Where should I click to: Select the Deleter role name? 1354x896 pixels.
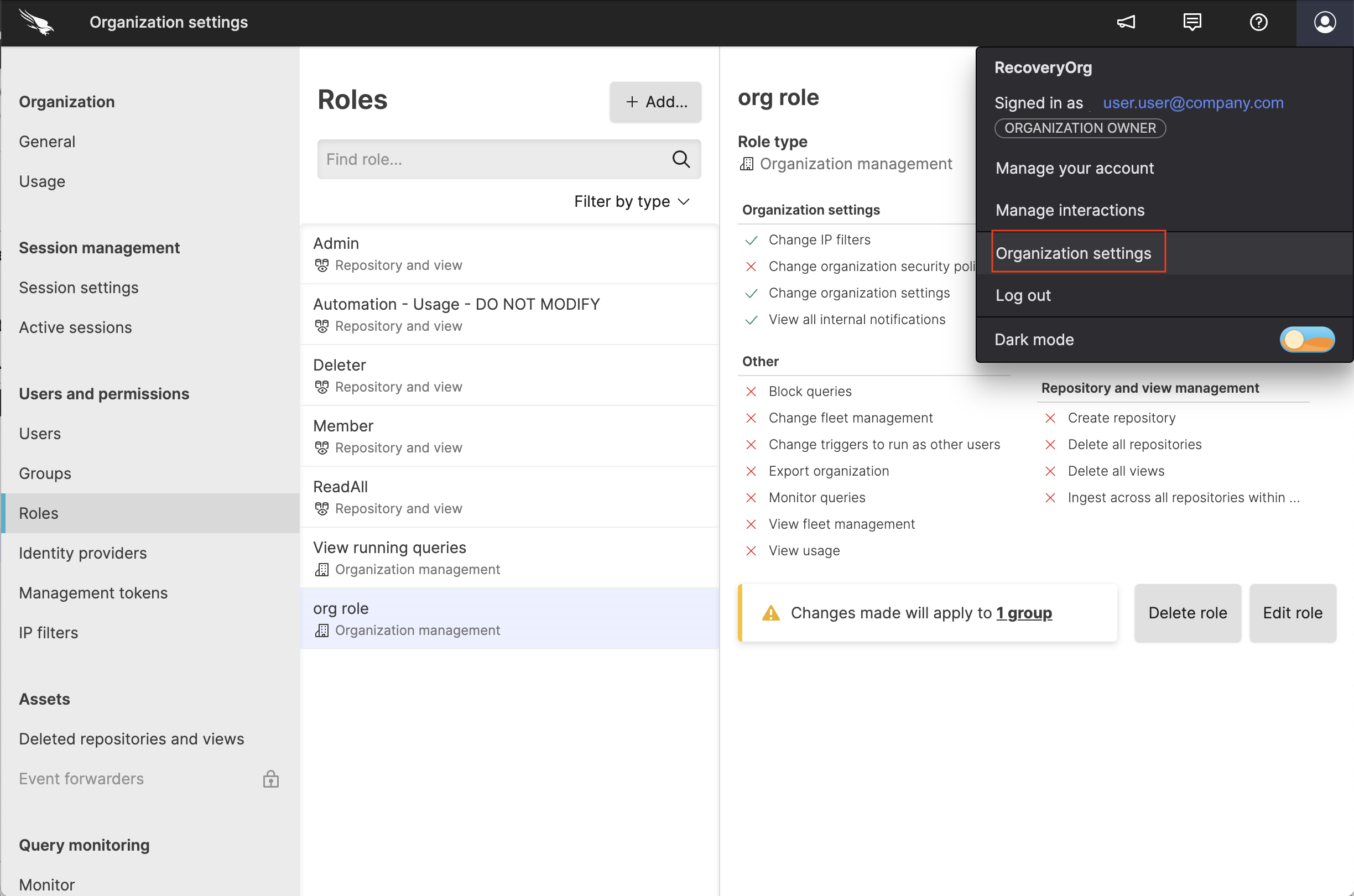(x=340, y=364)
